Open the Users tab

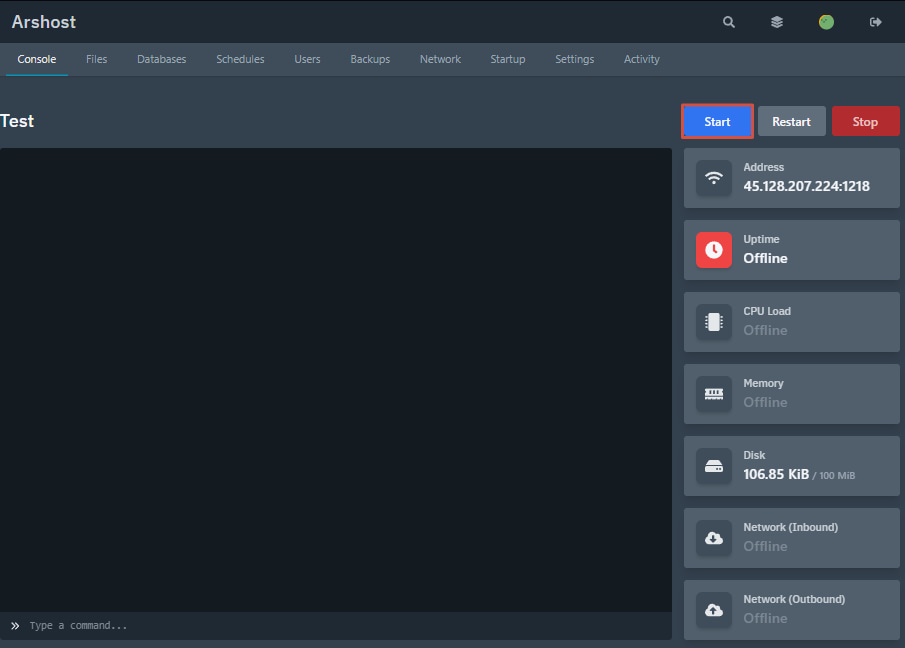point(307,59)
